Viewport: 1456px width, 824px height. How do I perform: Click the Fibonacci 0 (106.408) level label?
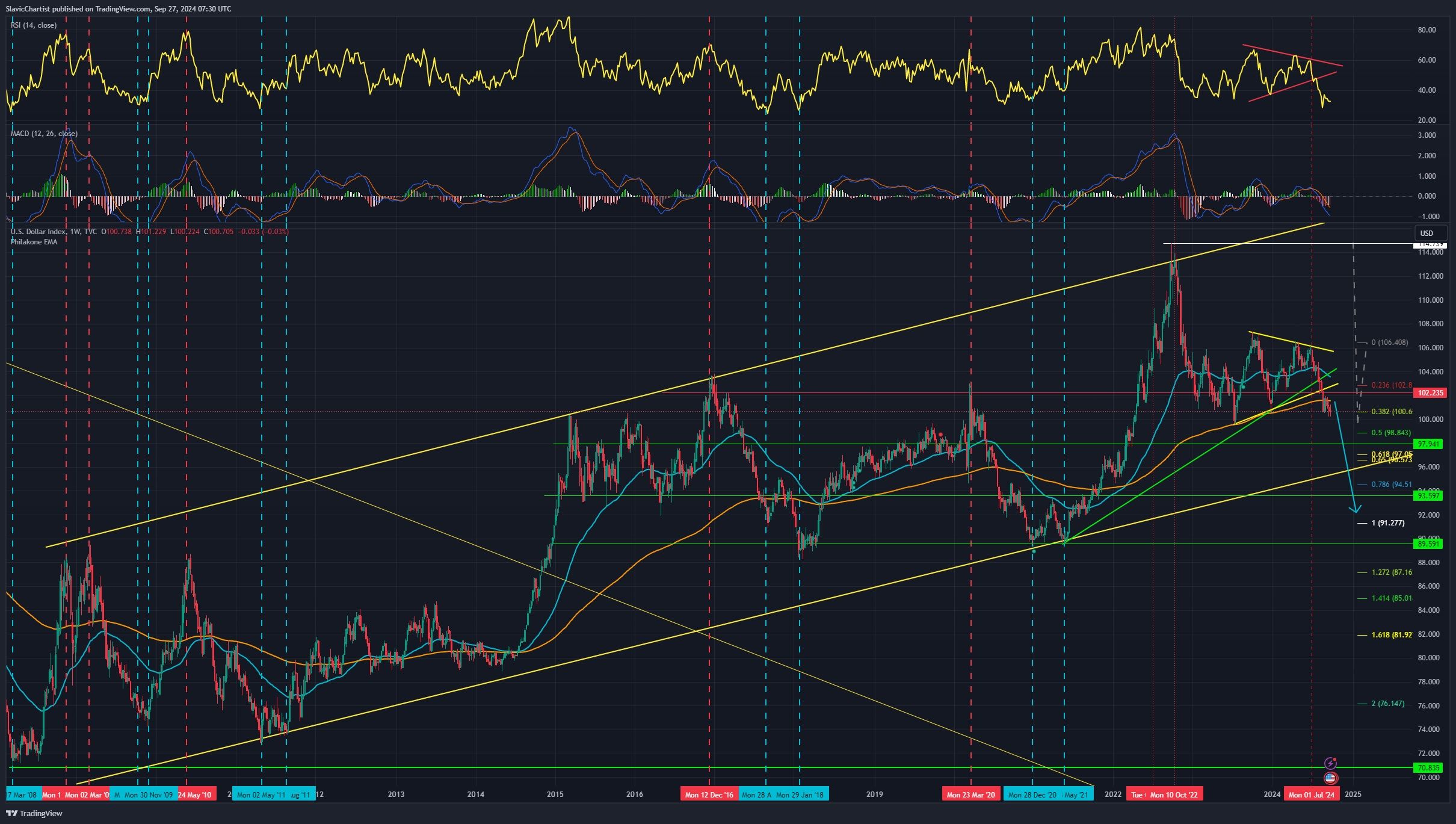point(1389,342)
